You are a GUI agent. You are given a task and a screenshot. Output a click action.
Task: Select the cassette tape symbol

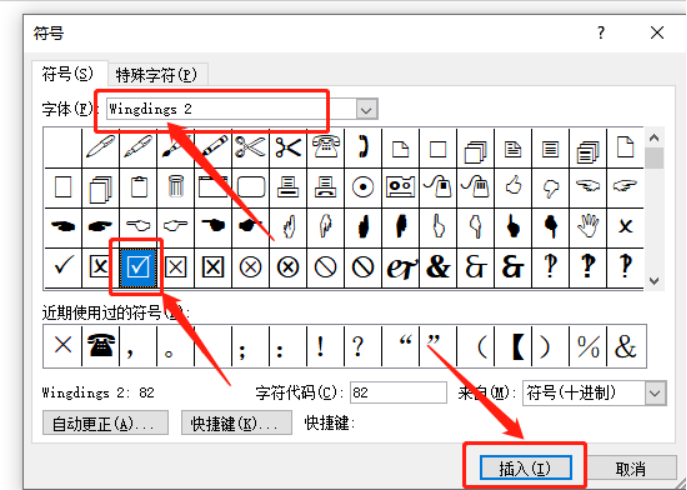click(x=400, y=188)
